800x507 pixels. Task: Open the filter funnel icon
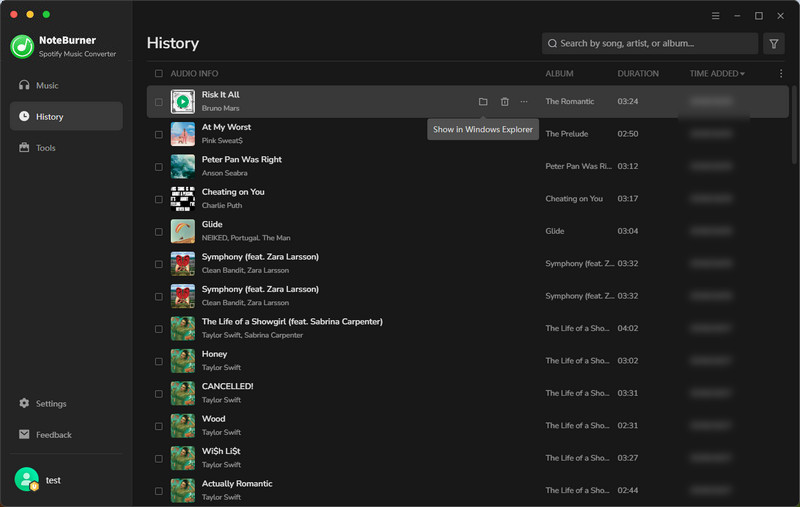[773, 43]
